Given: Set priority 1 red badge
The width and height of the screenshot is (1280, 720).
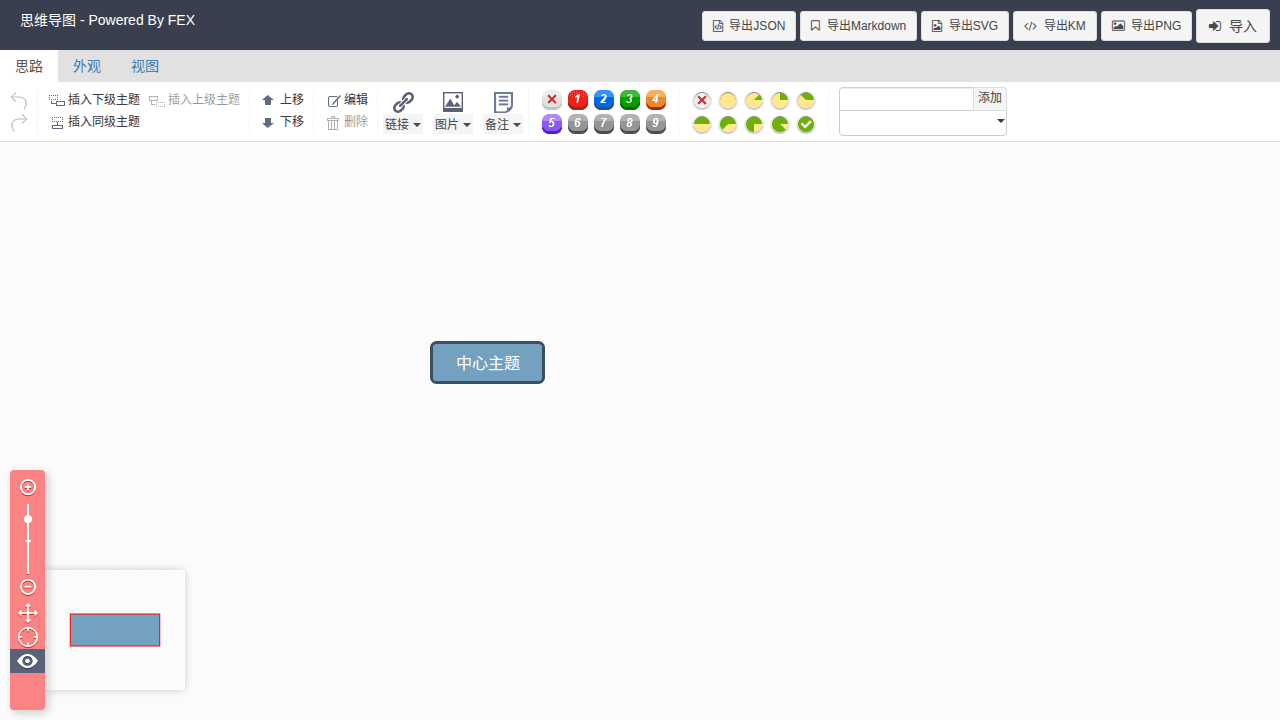Looking at the screenshot, I should point(578,100).
